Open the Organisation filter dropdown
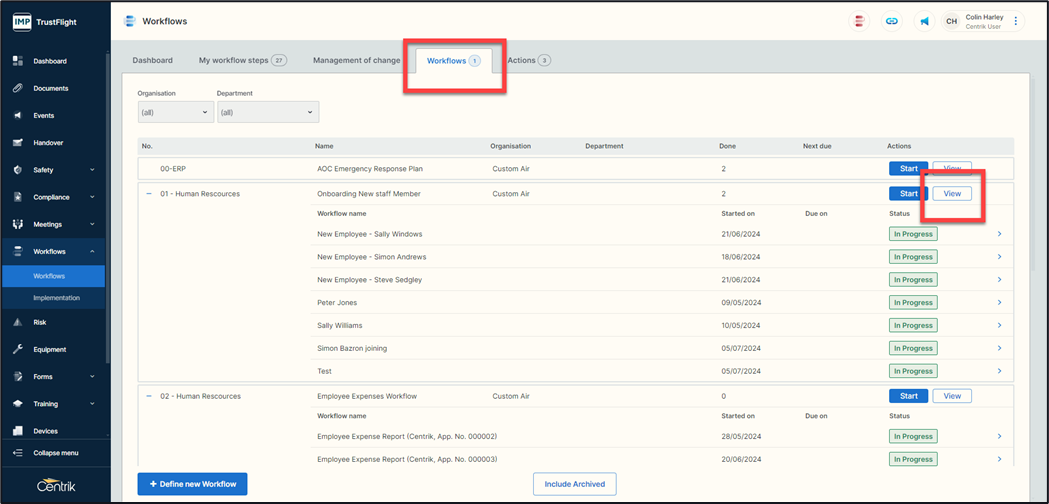This screenshot has height=504, width=1049. [x=176, y=112]
